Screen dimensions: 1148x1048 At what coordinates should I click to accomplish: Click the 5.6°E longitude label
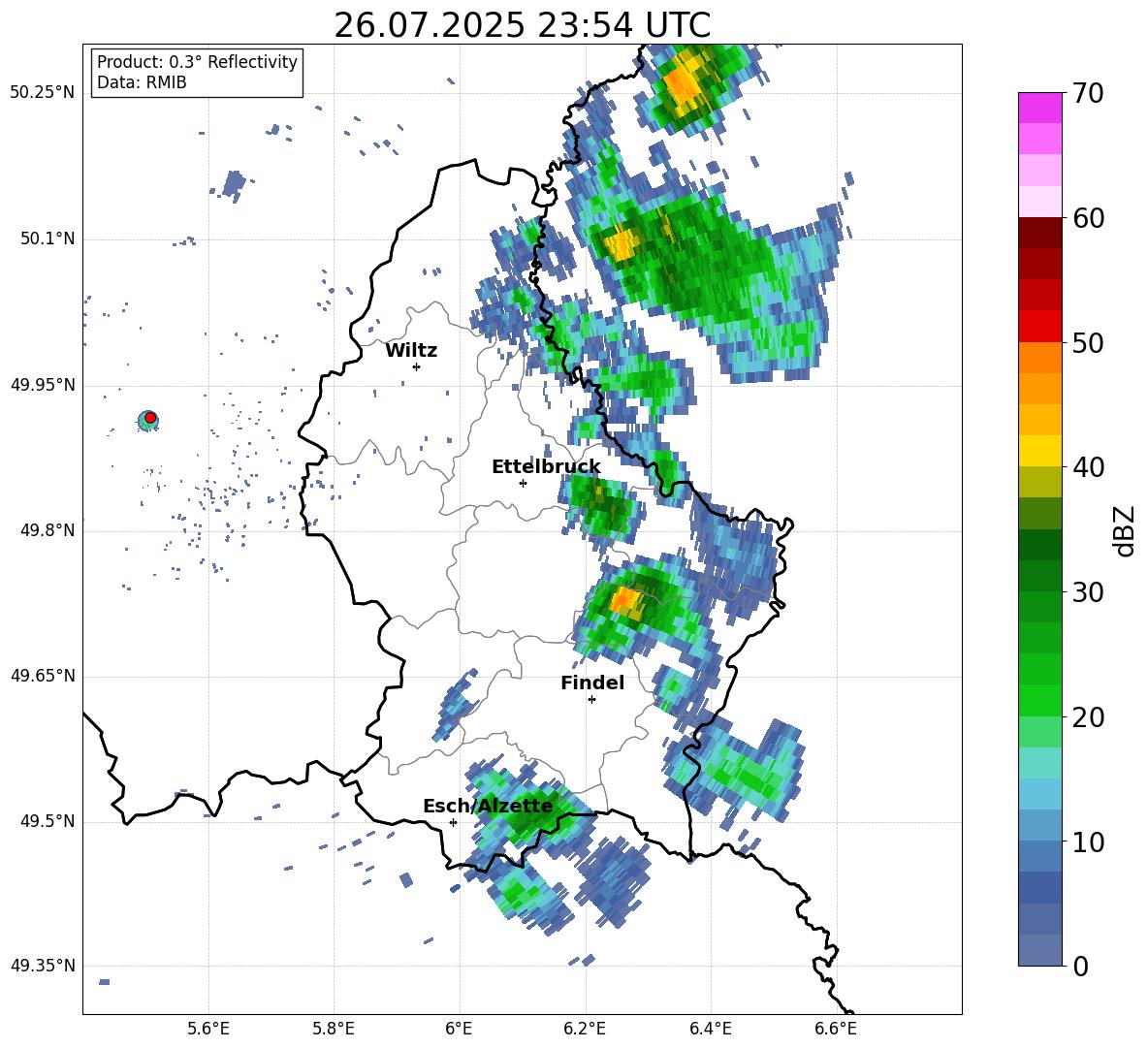tap(208, 1029)
